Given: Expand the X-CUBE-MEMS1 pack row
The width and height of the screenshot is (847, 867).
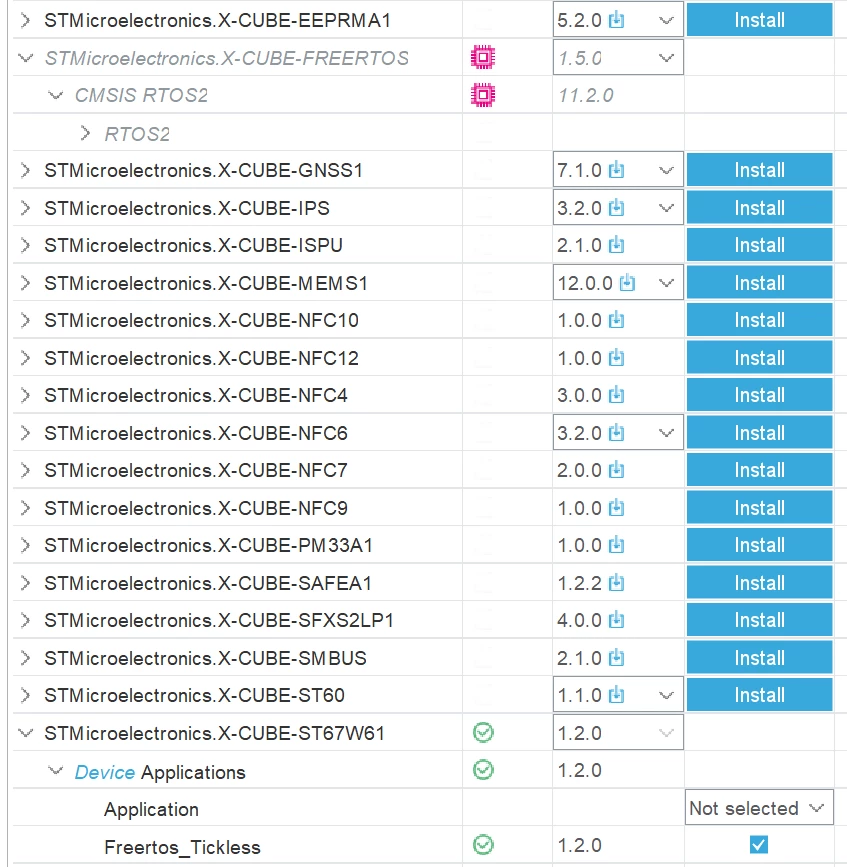Looking at the screenshot, I should coord(25,283).
